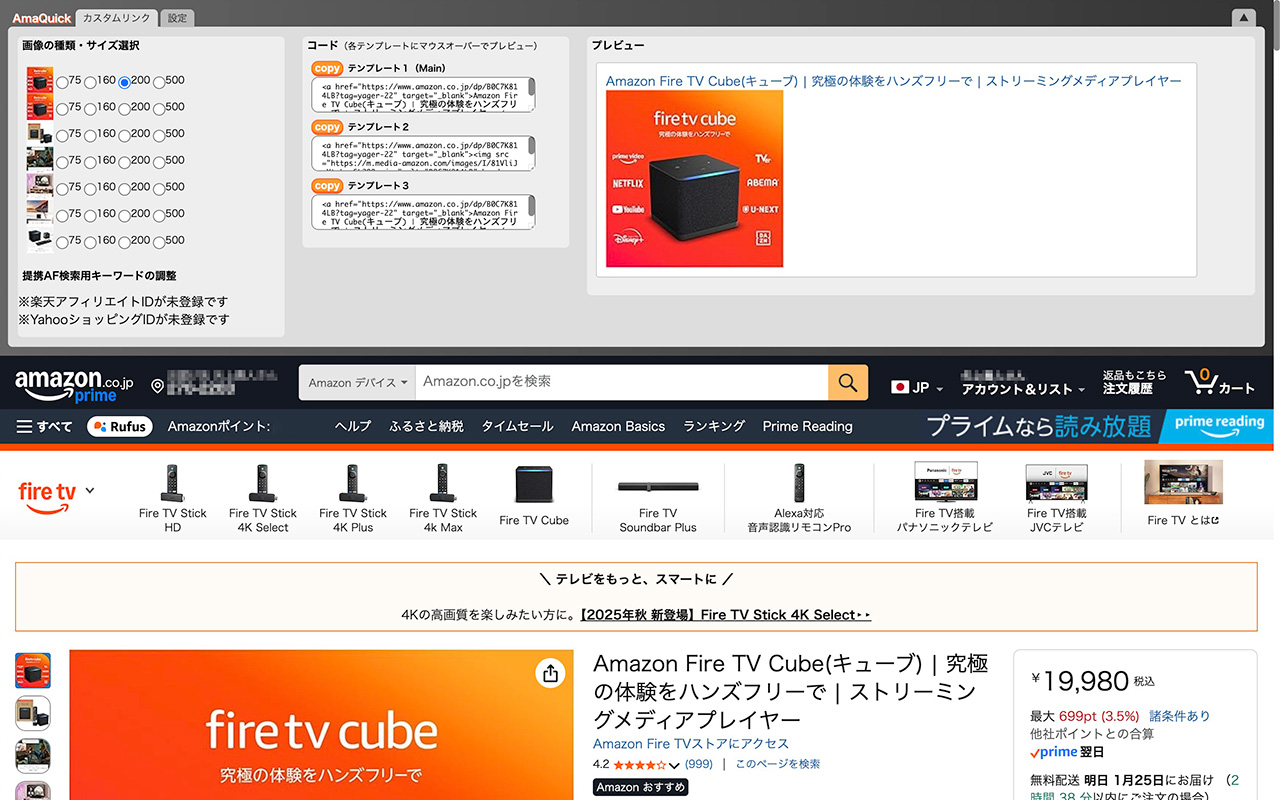Click the Amazon.co.jp prime logo
The width and height of the screenshot is (1280, 800).
pyautogui.click(x=74, y=384)
